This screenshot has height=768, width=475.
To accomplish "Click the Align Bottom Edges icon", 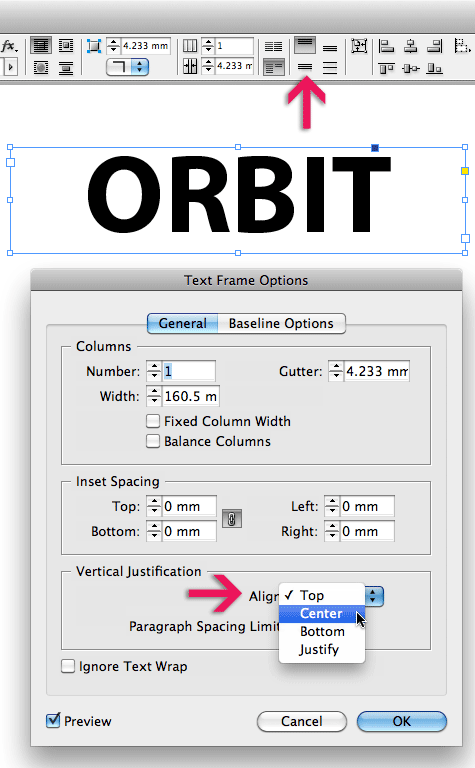I will [x=434, y=68].
